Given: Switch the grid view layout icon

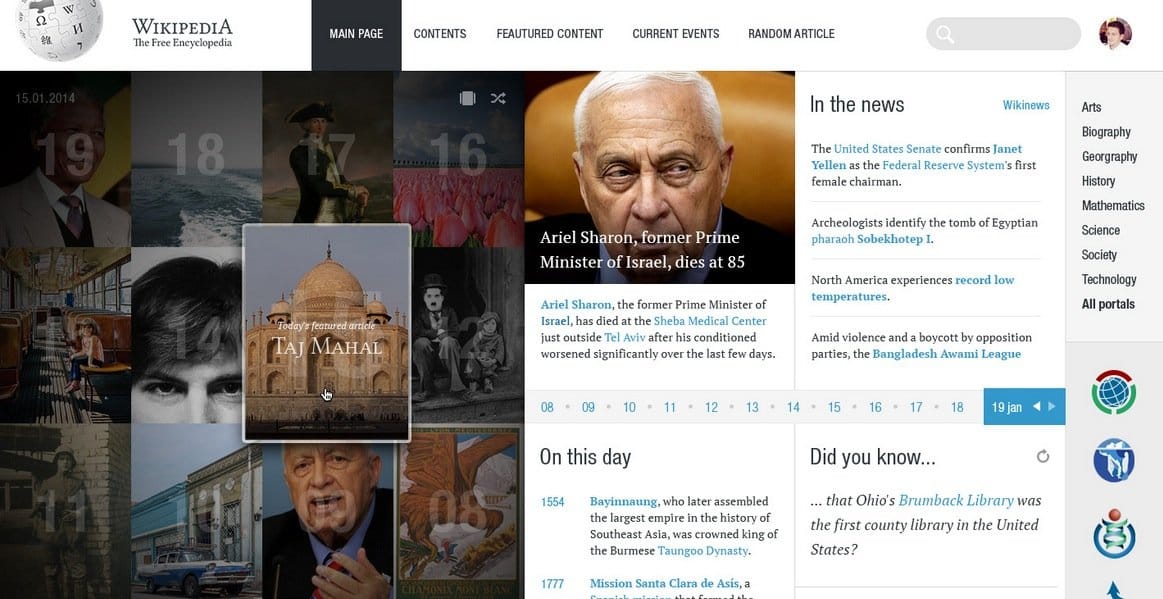Looking at the screenshot, I should click(467, 98).
